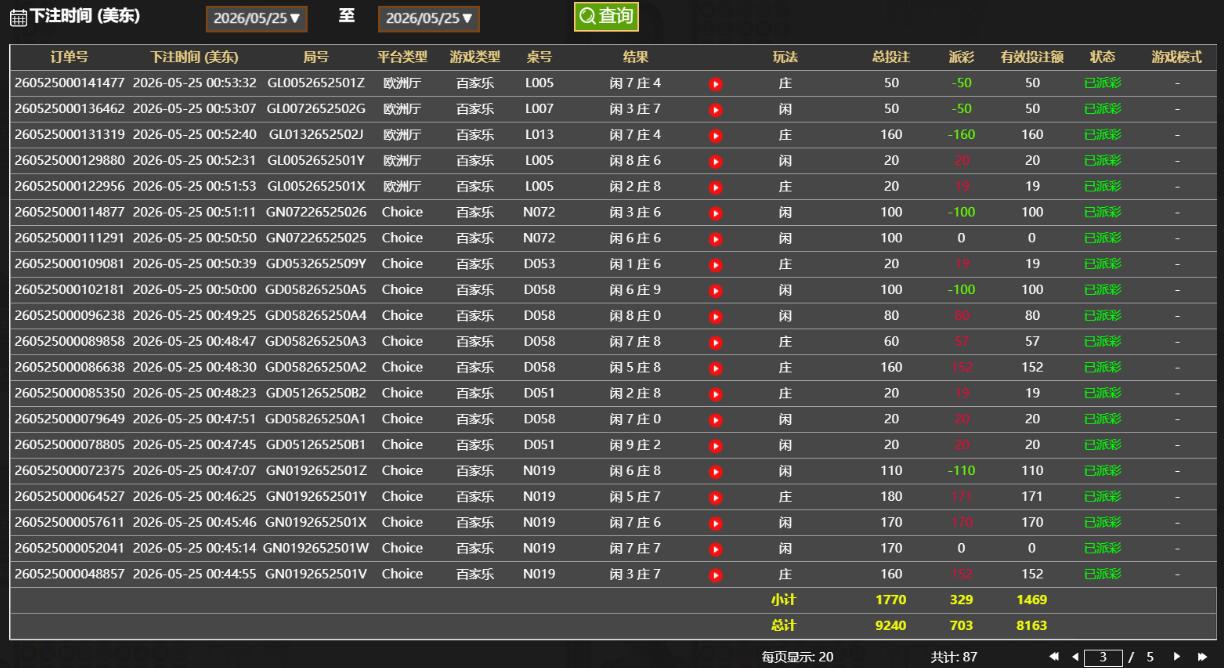
Task: Play replay video for order 260525000064527
Action: click(x=715, y=498)
